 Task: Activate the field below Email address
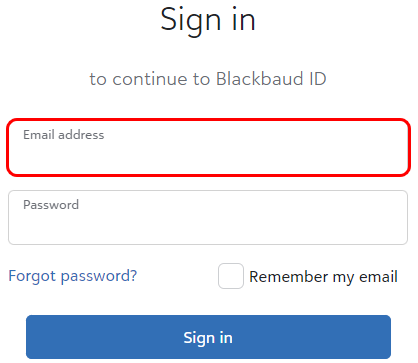208,217
